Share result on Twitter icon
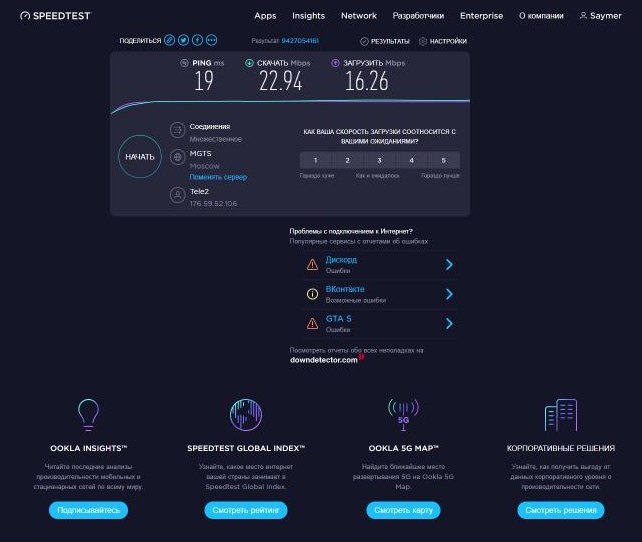This screenshot has height=542, width=642. pos(183,40)
